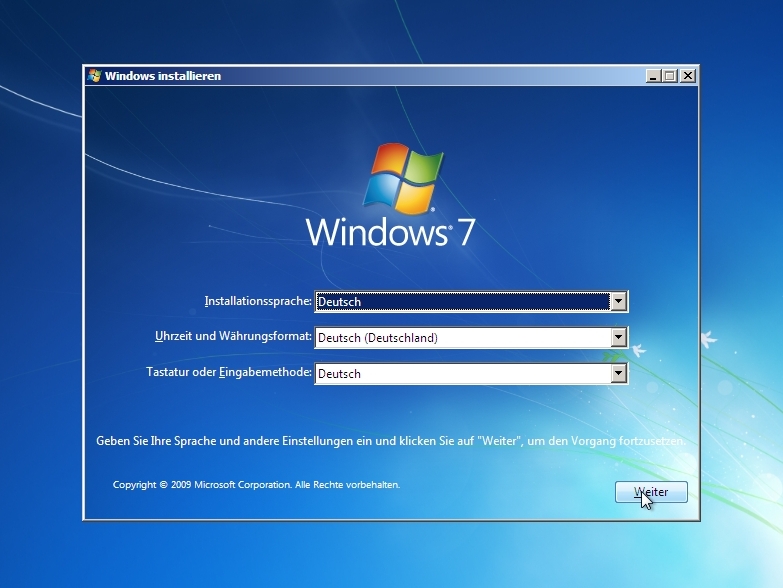Maximize the Windows installieren window
The width and height of the screenshot is (783, 588).
(x=670, y=76)
